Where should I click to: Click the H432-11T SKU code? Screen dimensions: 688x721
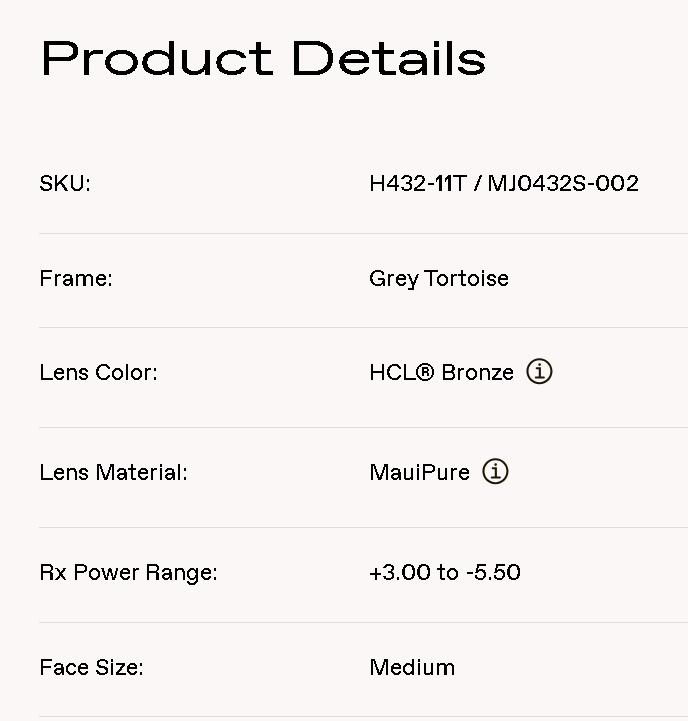[417, 184]
